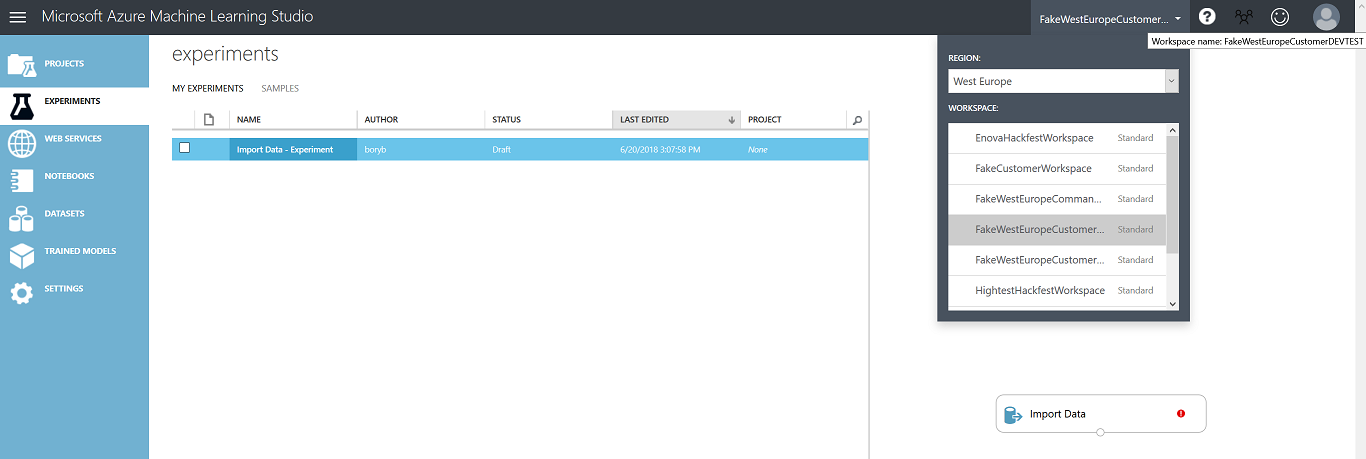This screenshot has height=459, width=1366.
Task: Send feedback with the smiley icon
Action: pyautogui.click(x=1280, y=17)
